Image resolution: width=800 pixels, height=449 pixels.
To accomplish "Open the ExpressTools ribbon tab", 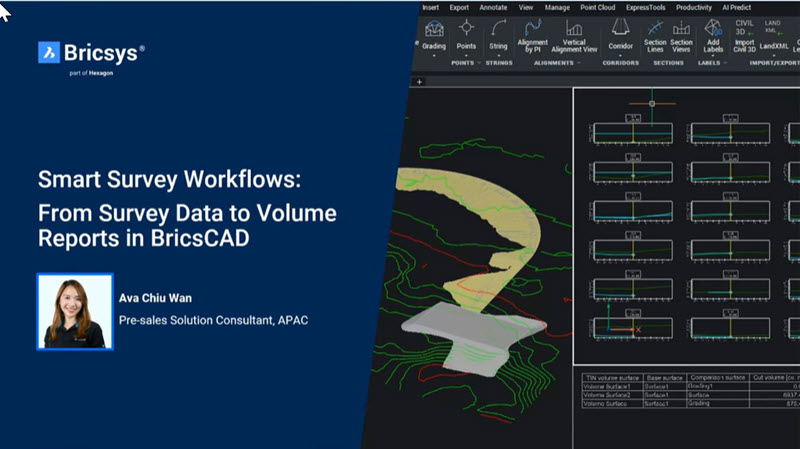I will coord(645,7).
